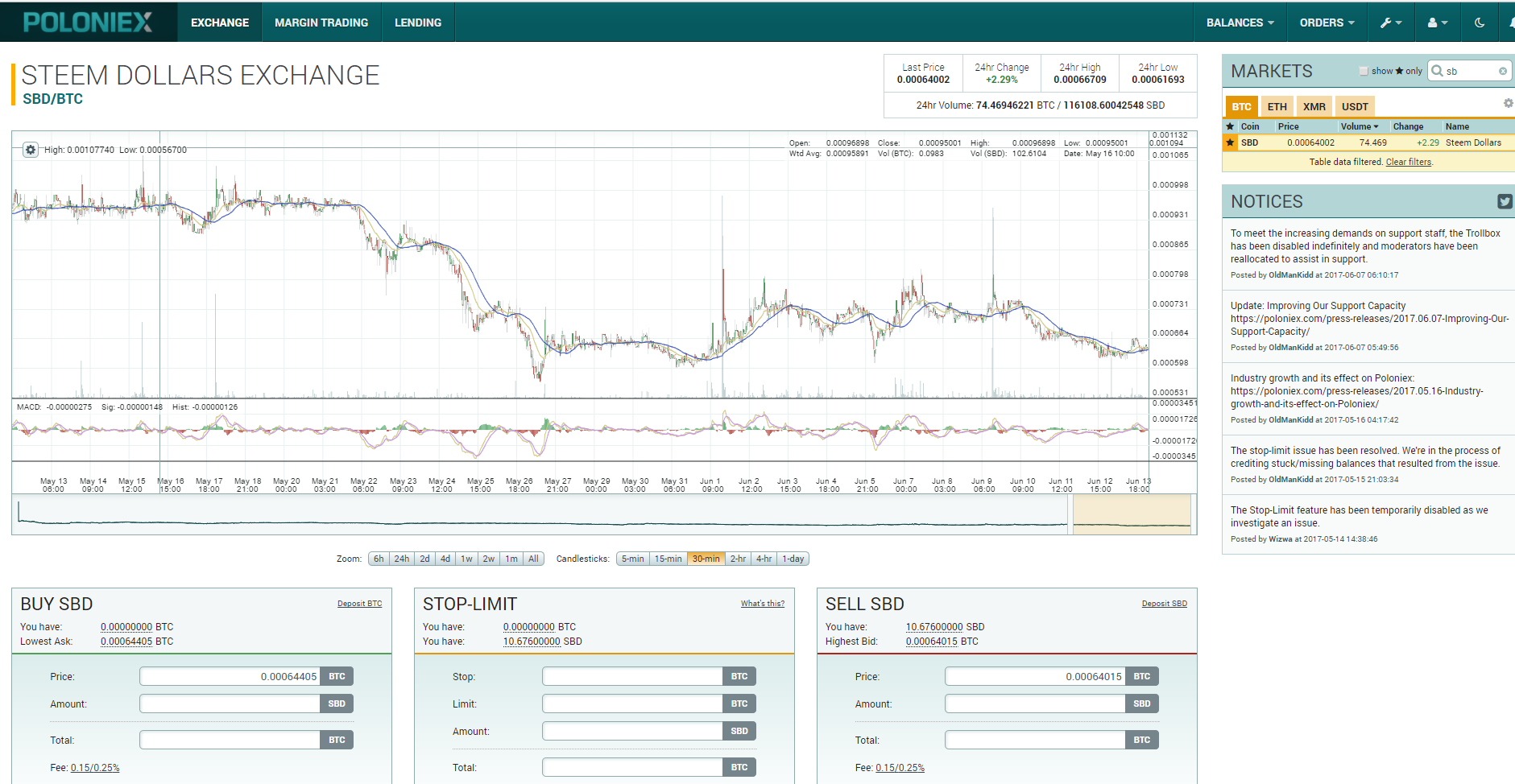Clear the market search box
Image resolution: width=1515 pixels, height=784 pixels.
click(x=1503, y=71)
